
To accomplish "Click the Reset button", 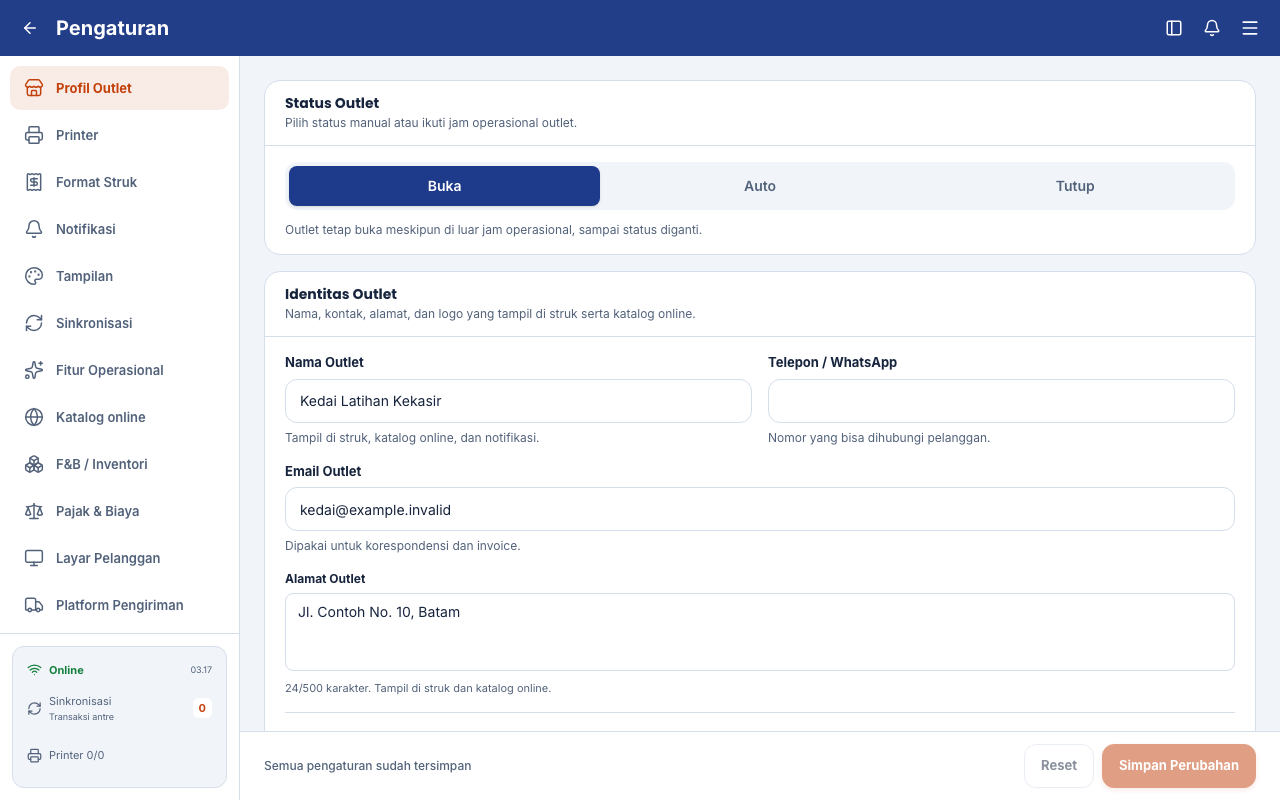I will (1059, 766).
